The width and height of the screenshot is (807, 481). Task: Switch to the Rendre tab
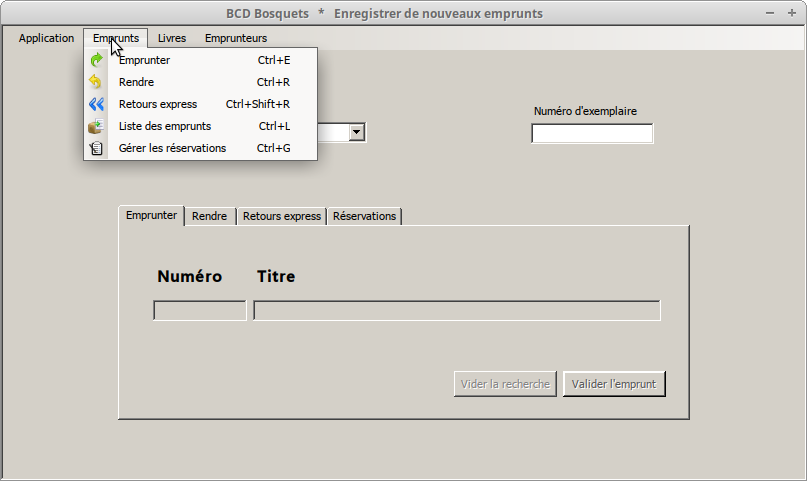(x=209, y=216)
